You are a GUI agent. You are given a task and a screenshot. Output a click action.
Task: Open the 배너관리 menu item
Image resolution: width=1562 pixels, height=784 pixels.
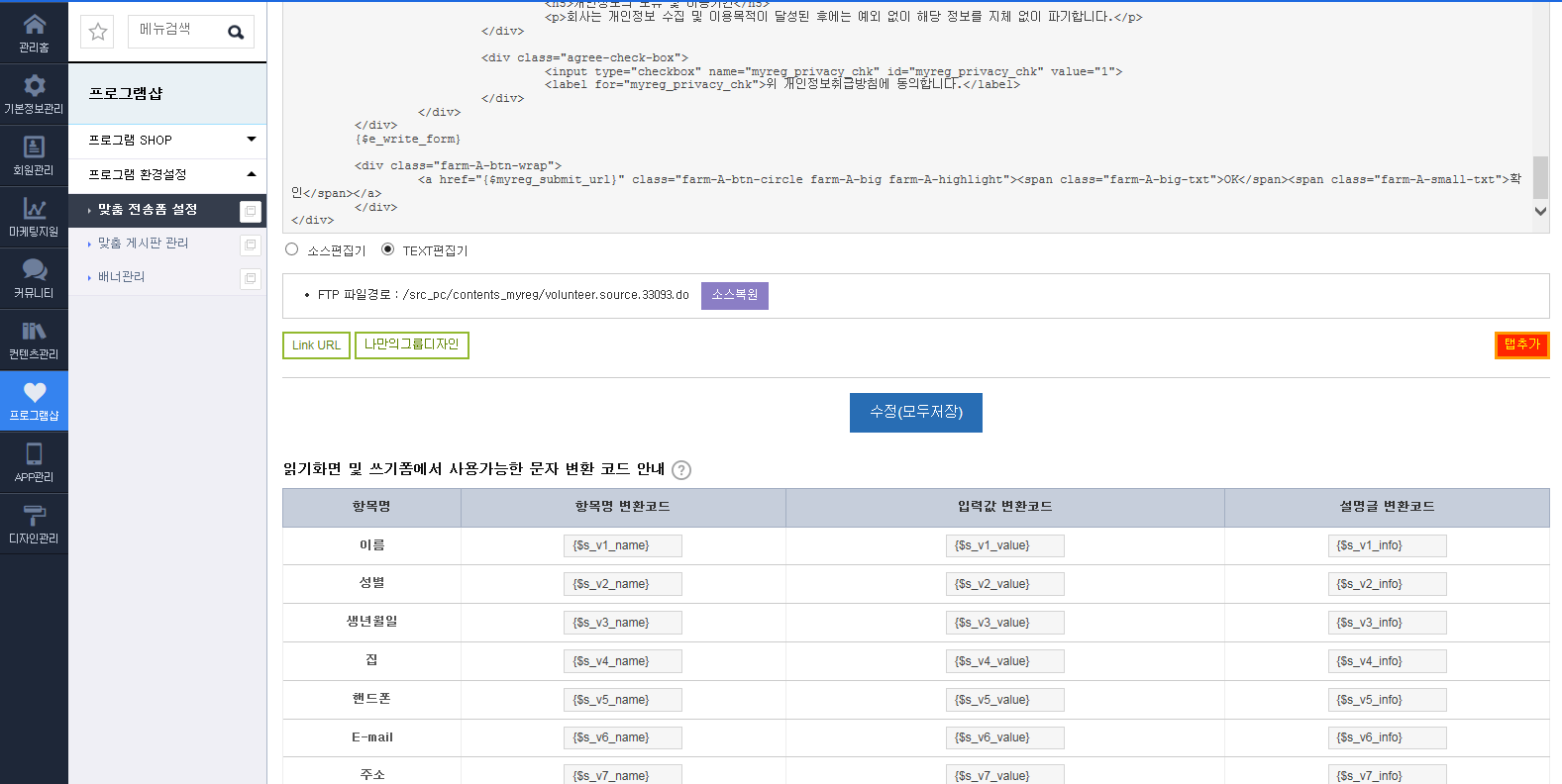click(121, 277)
